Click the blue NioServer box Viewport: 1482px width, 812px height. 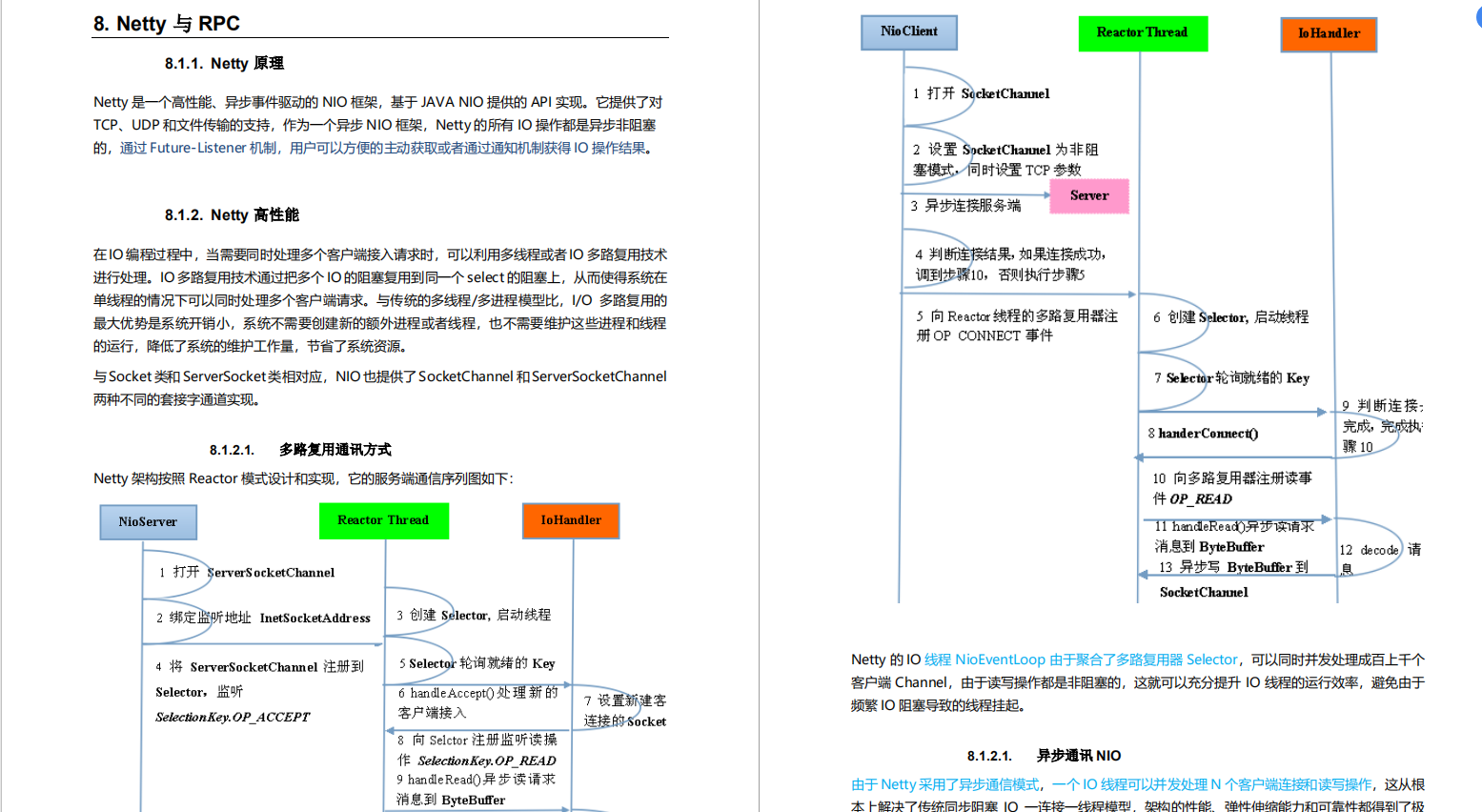(x=148, y=522)
